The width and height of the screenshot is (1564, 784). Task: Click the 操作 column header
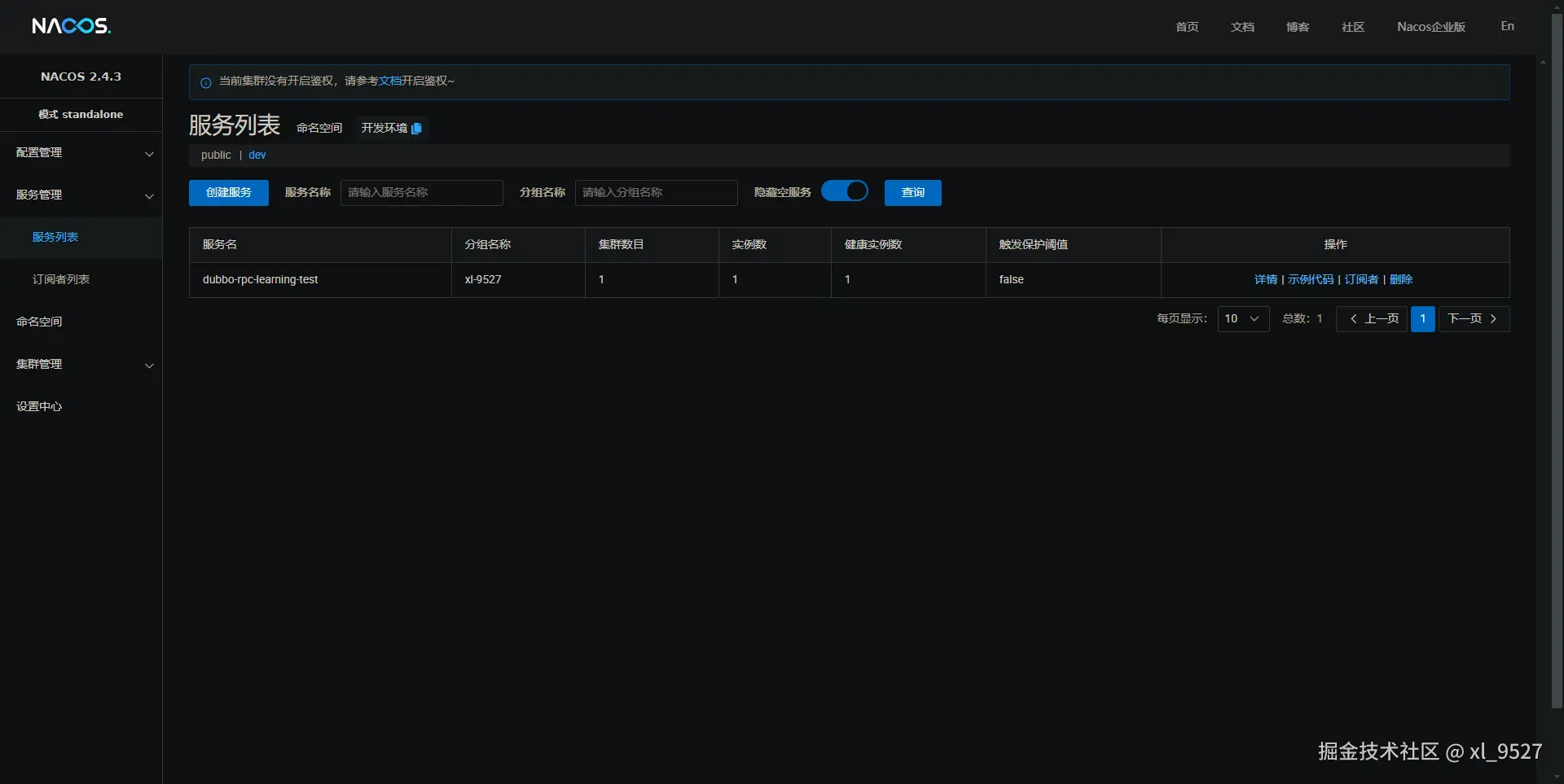coord(1336,245)
